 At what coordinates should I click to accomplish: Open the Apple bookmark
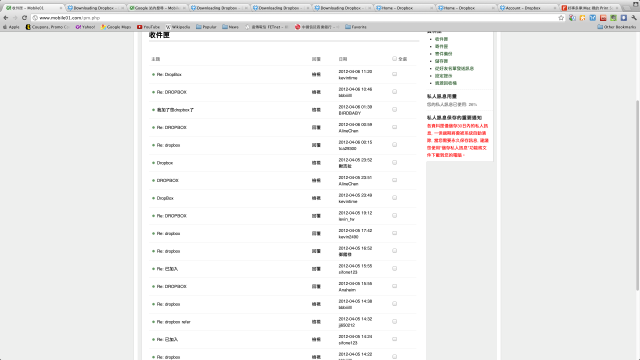click(x=11, y=27)
